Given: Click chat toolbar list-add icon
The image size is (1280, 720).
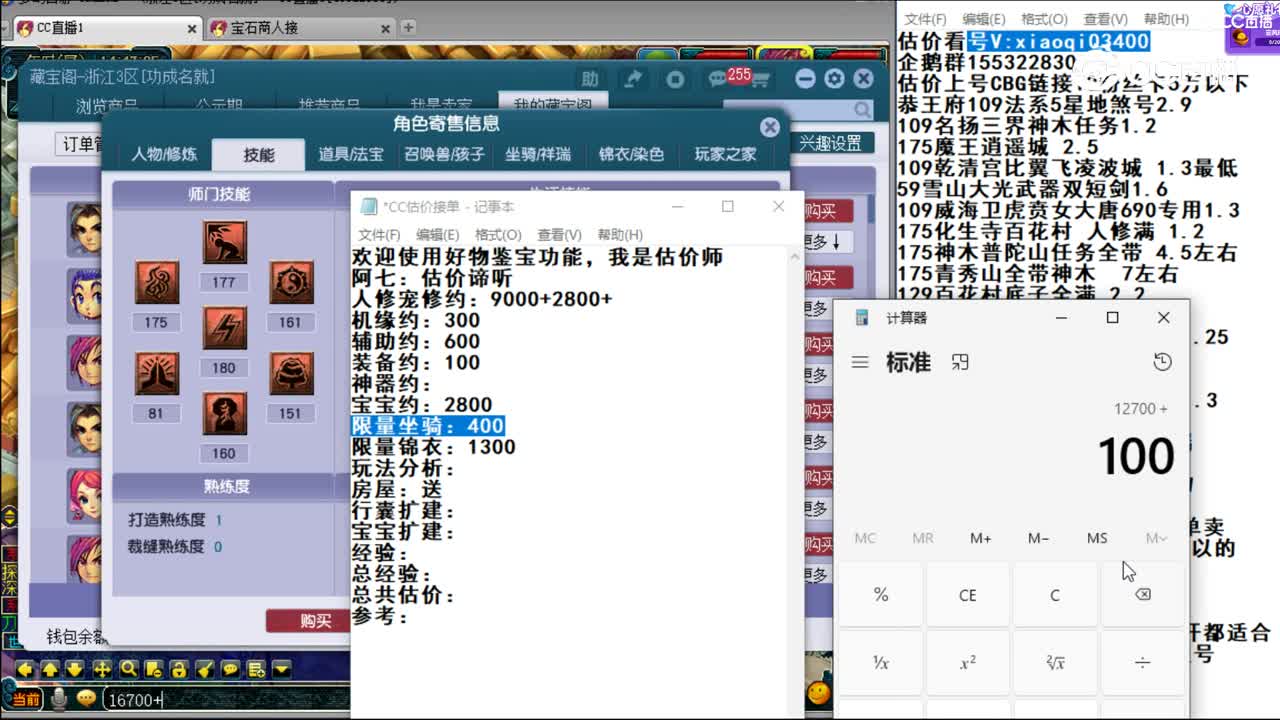Looking at the screenshot, I should coord(257,669).
